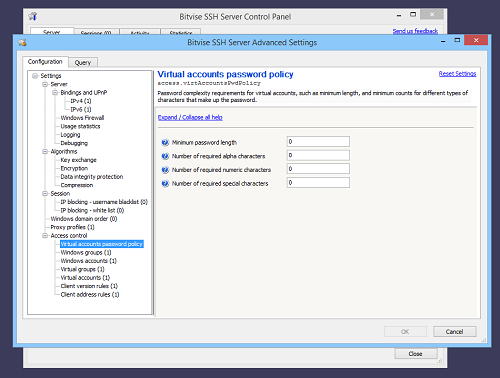Select Virtual groups (1) tree item
This screenshot has width=500, height=378.
pos(82,269)
